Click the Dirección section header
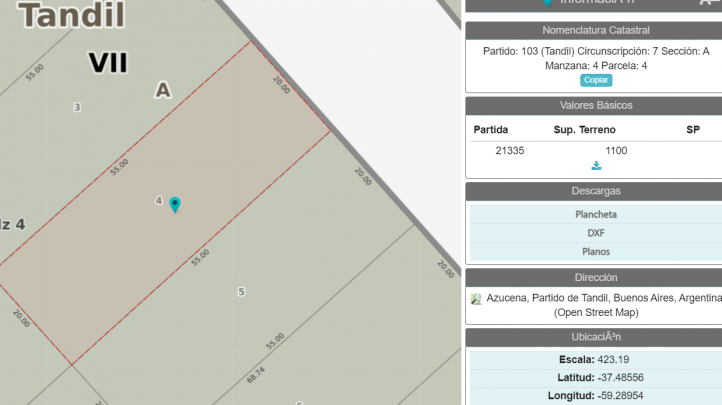Viewport: 722px width, 405px height. coord(596,278)
